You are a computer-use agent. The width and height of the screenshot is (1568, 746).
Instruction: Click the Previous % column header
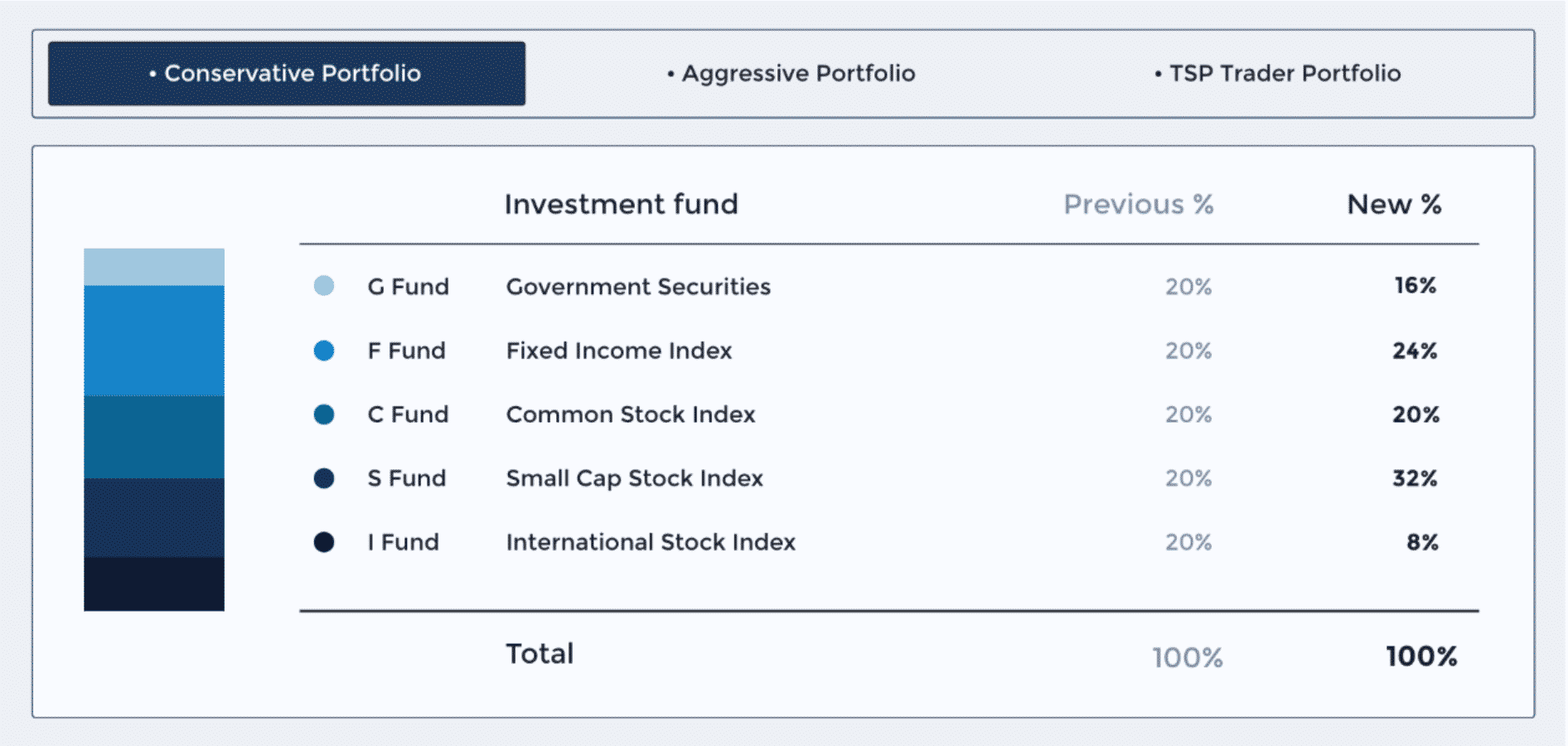click(1138, 205)
